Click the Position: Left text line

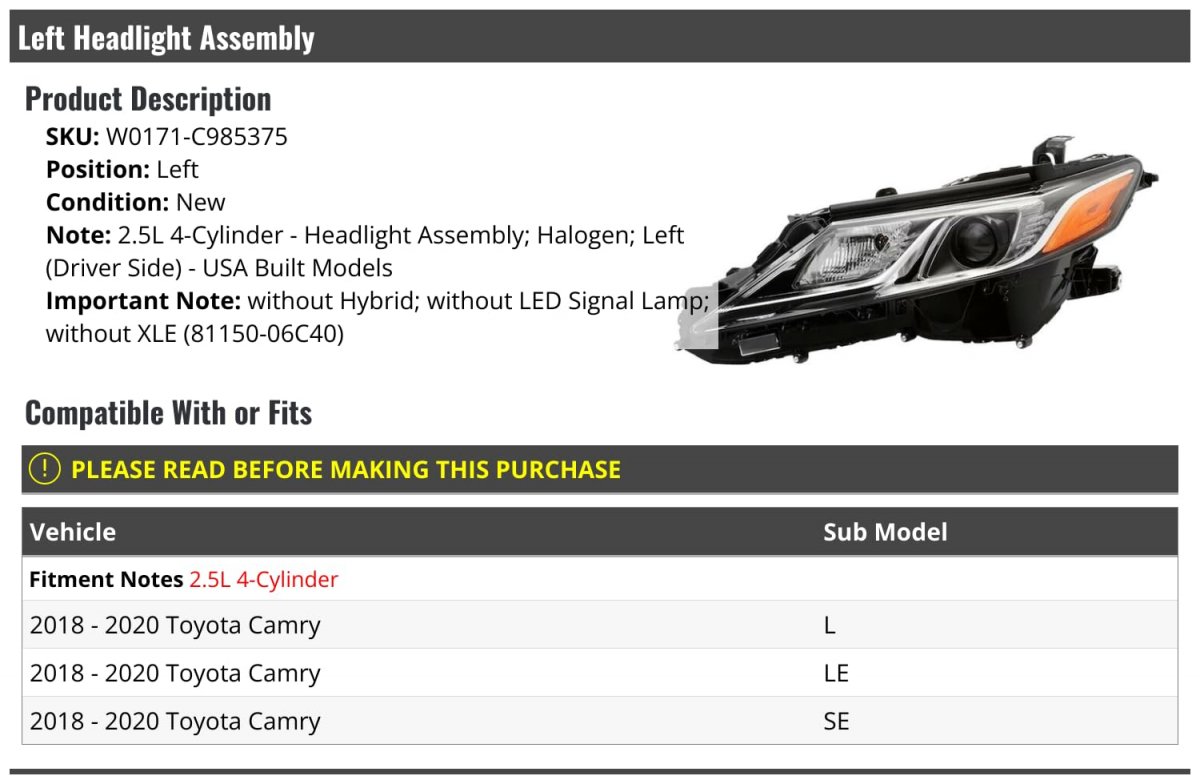point(122,170)
